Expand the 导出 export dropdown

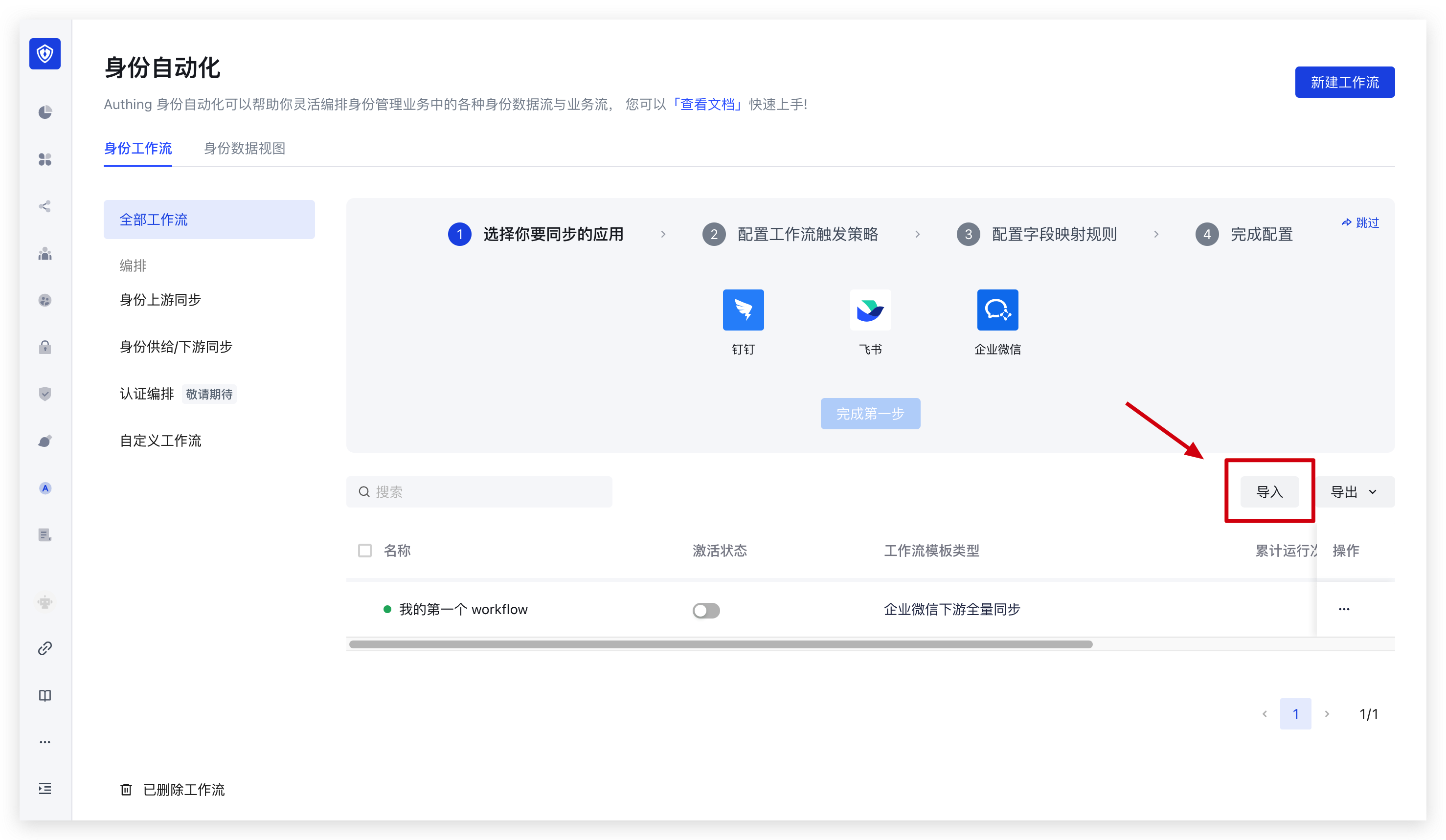1354,492
